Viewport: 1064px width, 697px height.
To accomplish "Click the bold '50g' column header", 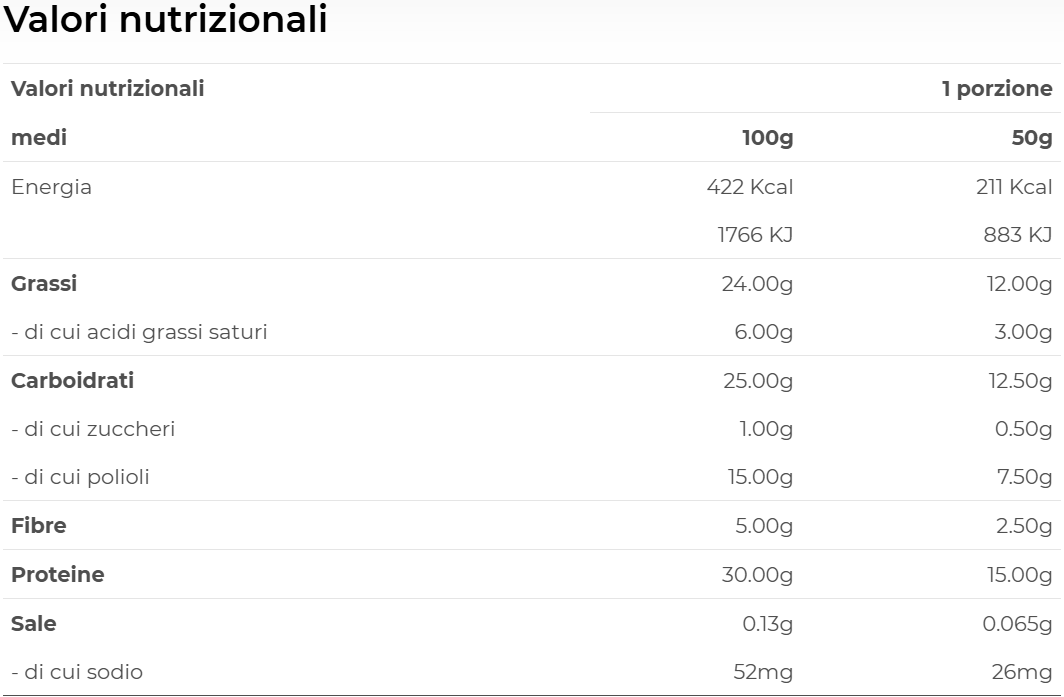I will (1031, 138).
